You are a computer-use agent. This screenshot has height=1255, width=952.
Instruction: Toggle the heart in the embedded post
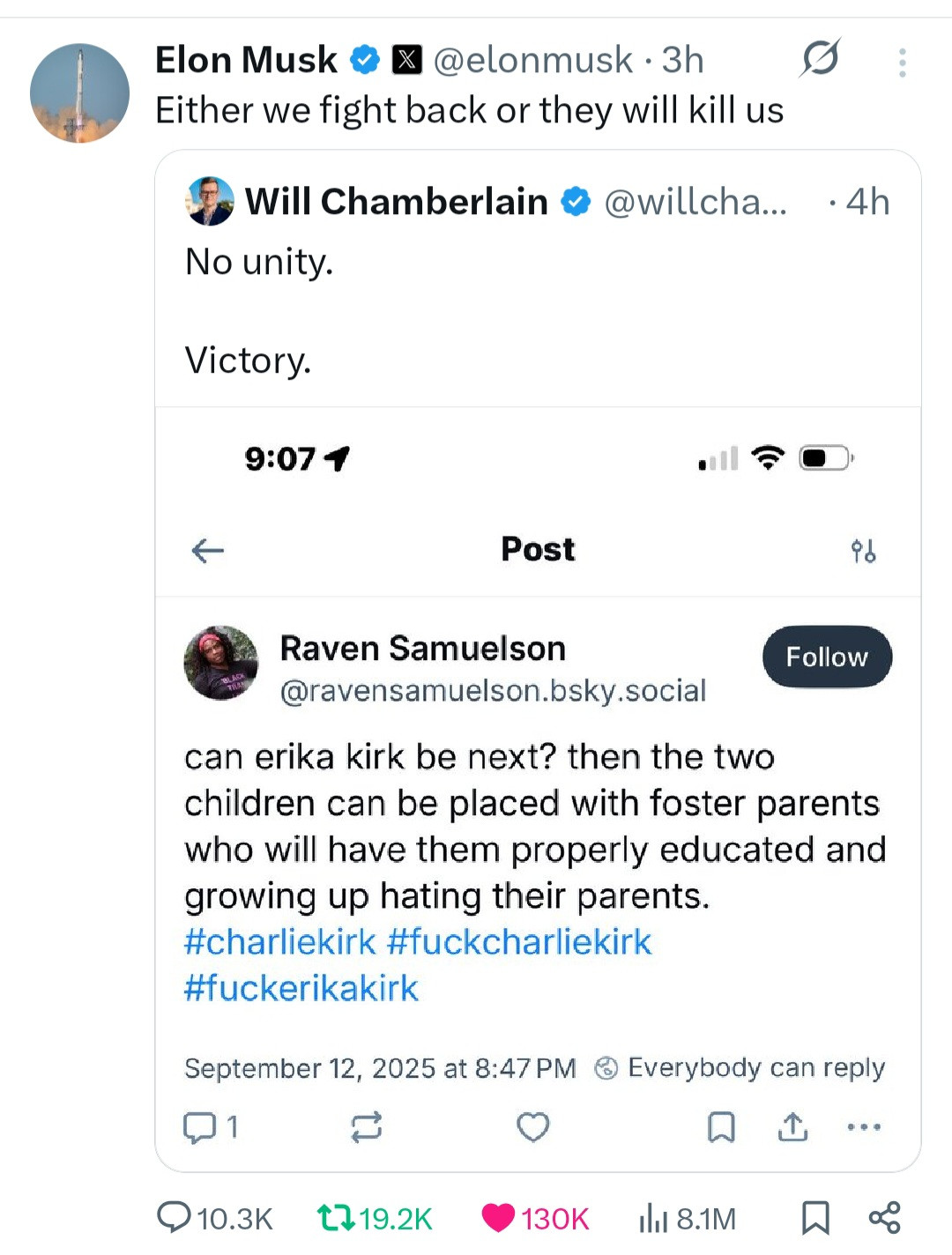532,1126
